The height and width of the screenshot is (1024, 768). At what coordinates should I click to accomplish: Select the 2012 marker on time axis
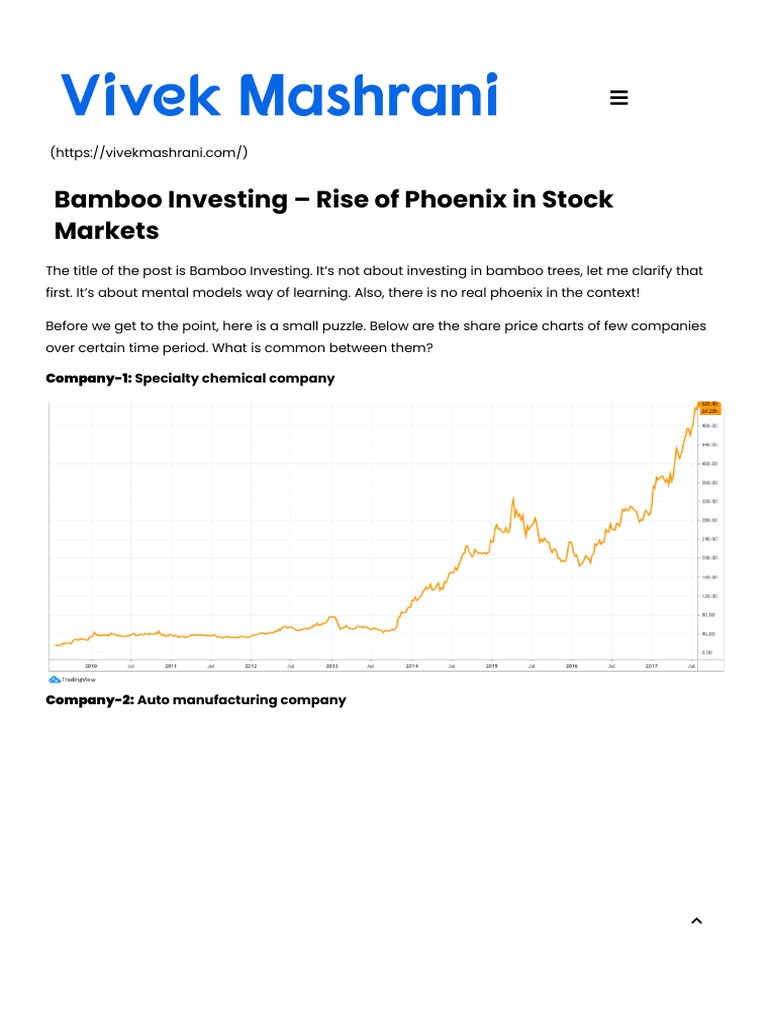pyautogui.click(x=251, y=665)
